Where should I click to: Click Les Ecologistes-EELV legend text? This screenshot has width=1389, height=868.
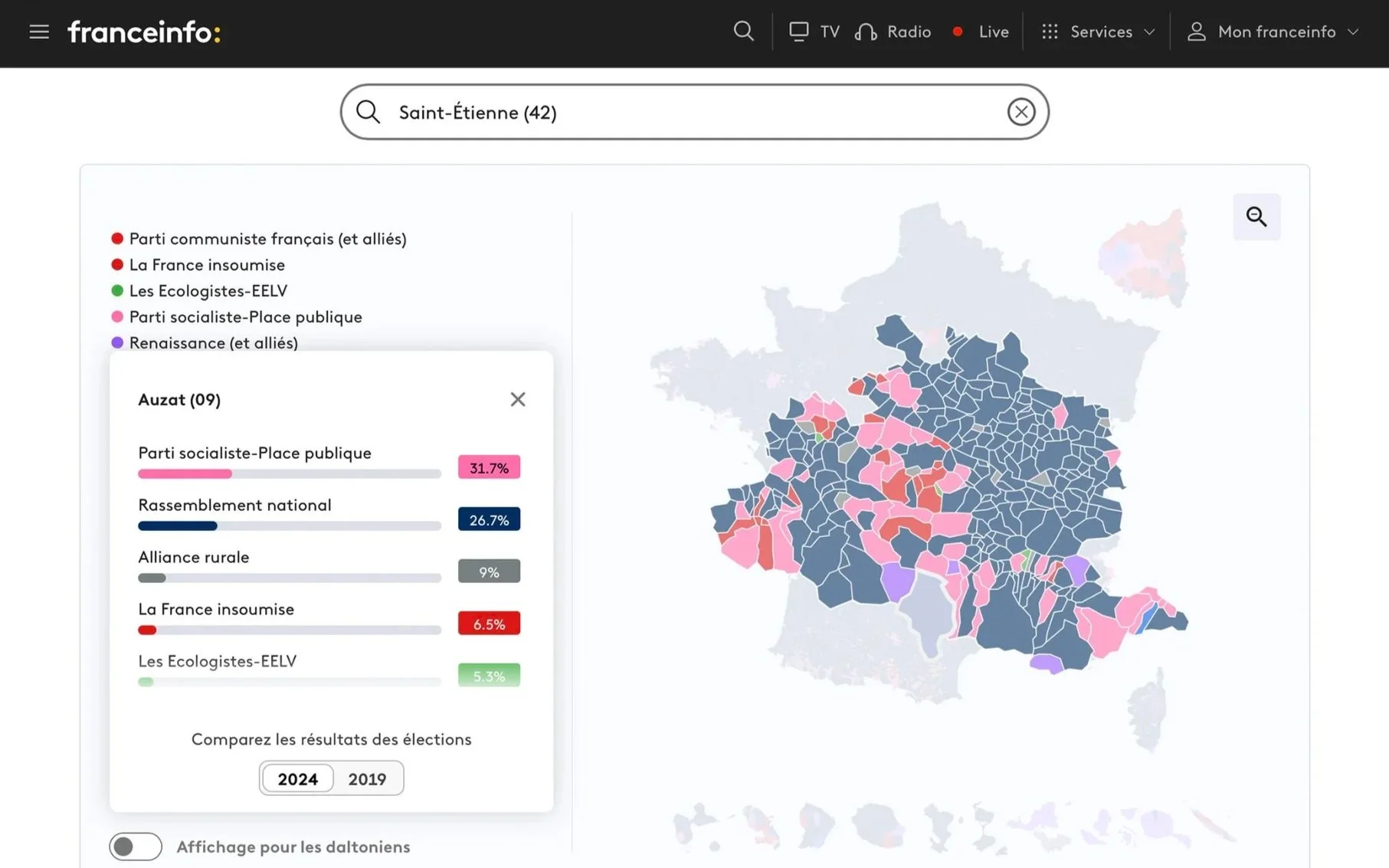click(208, 291)
